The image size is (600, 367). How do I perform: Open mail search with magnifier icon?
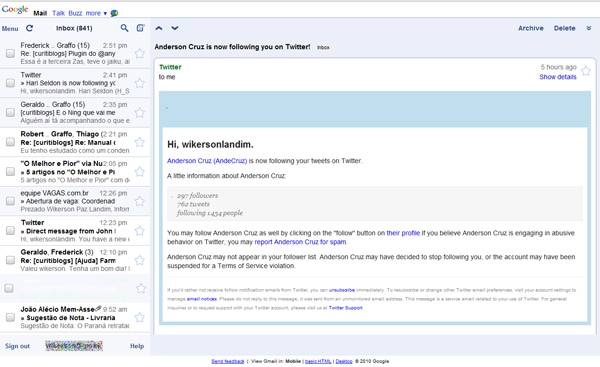(x=124, y=28)
